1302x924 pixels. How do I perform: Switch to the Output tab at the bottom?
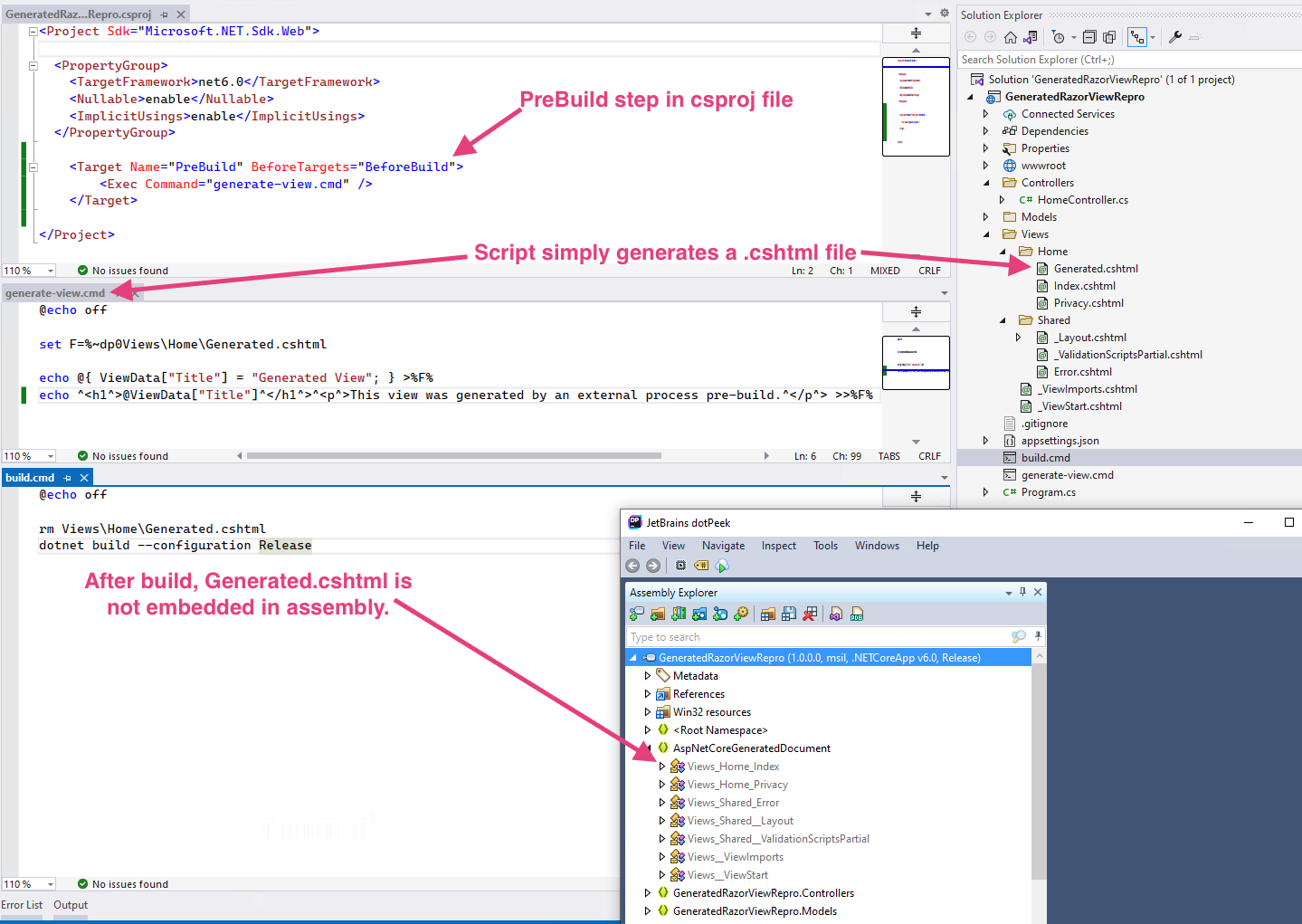click(70, 904)
